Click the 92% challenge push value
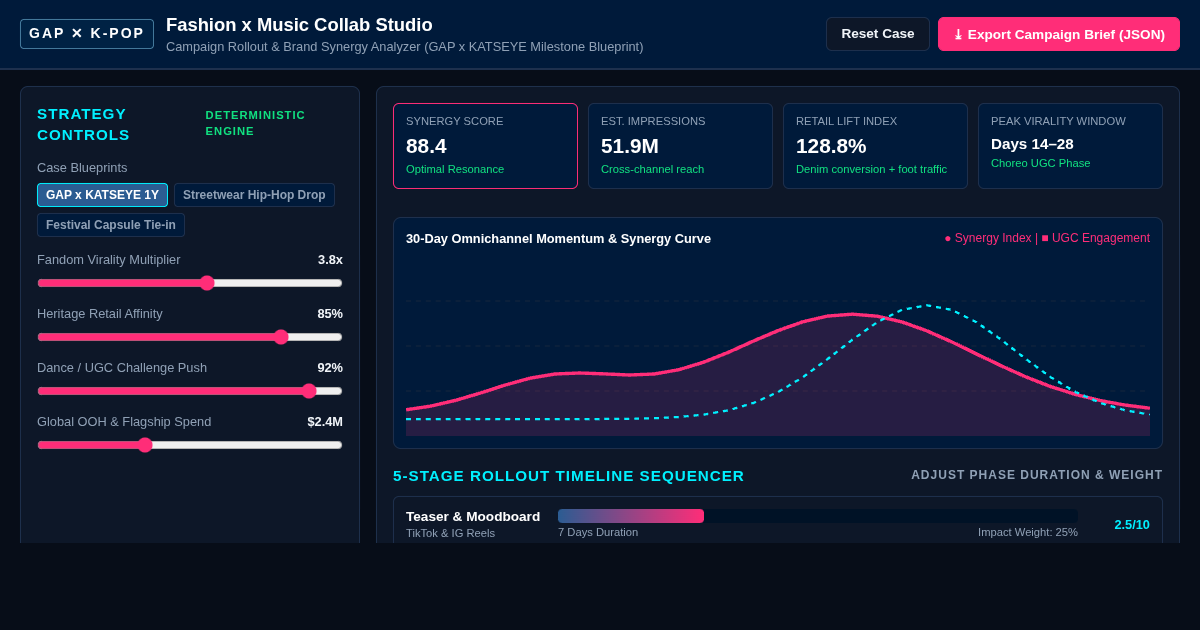This screenshot has width=1200, height=630. click(330, 368)
